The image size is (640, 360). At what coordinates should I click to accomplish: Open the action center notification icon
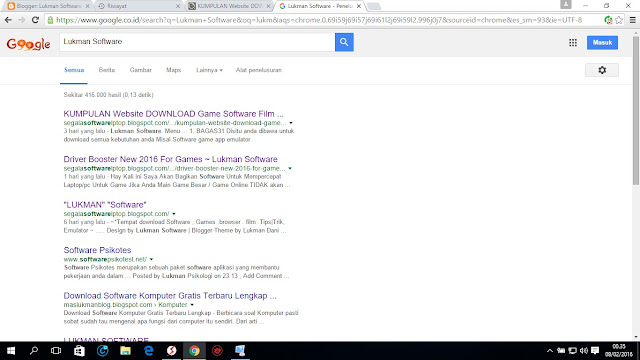[x=595, y=351]
